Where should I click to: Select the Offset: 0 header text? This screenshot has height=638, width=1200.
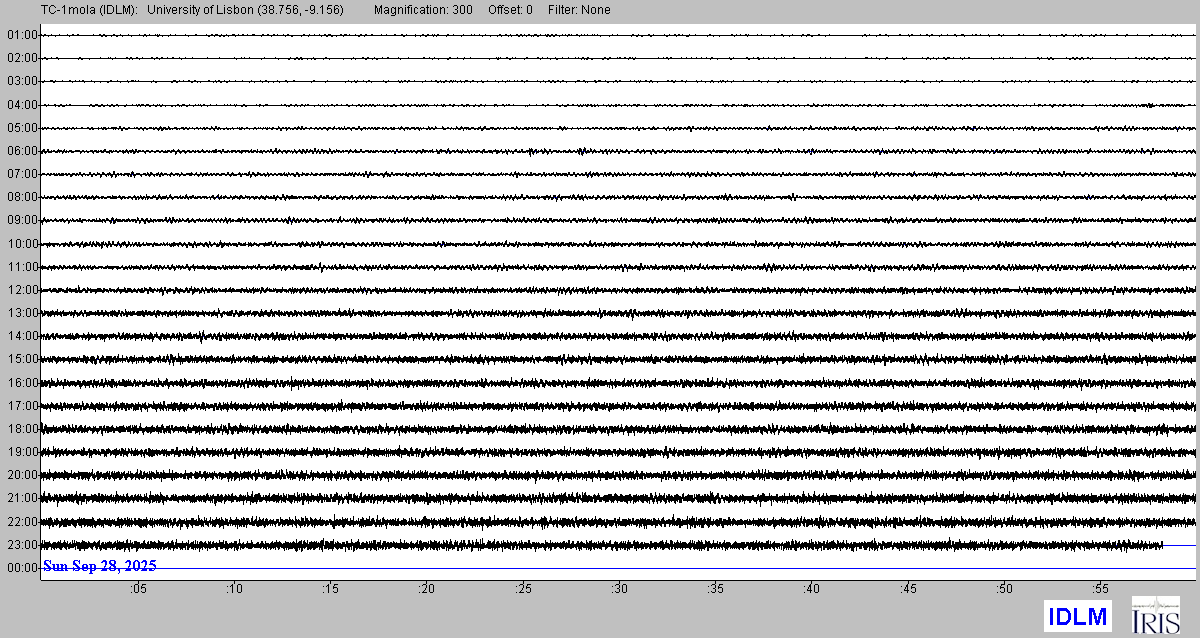[510, 10]
